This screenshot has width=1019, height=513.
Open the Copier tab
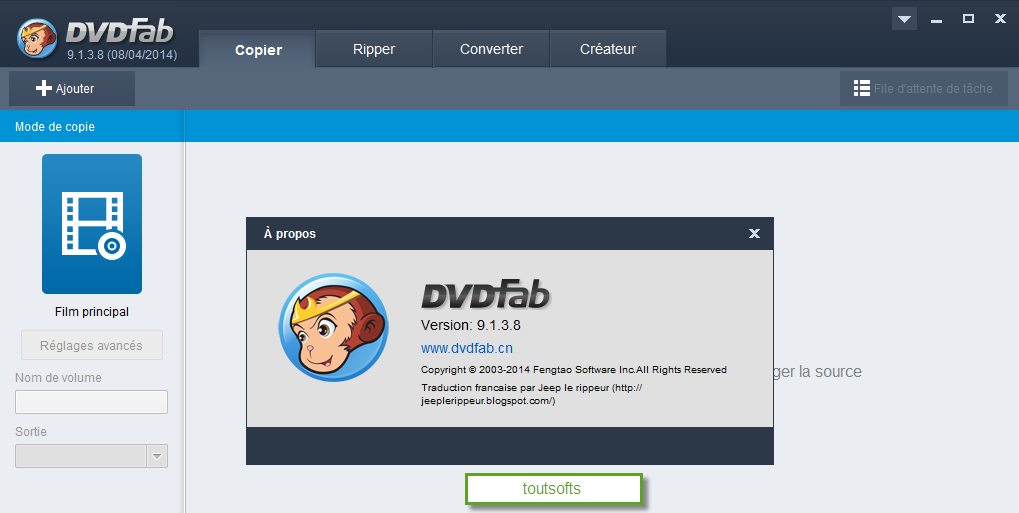click(258, 49)
